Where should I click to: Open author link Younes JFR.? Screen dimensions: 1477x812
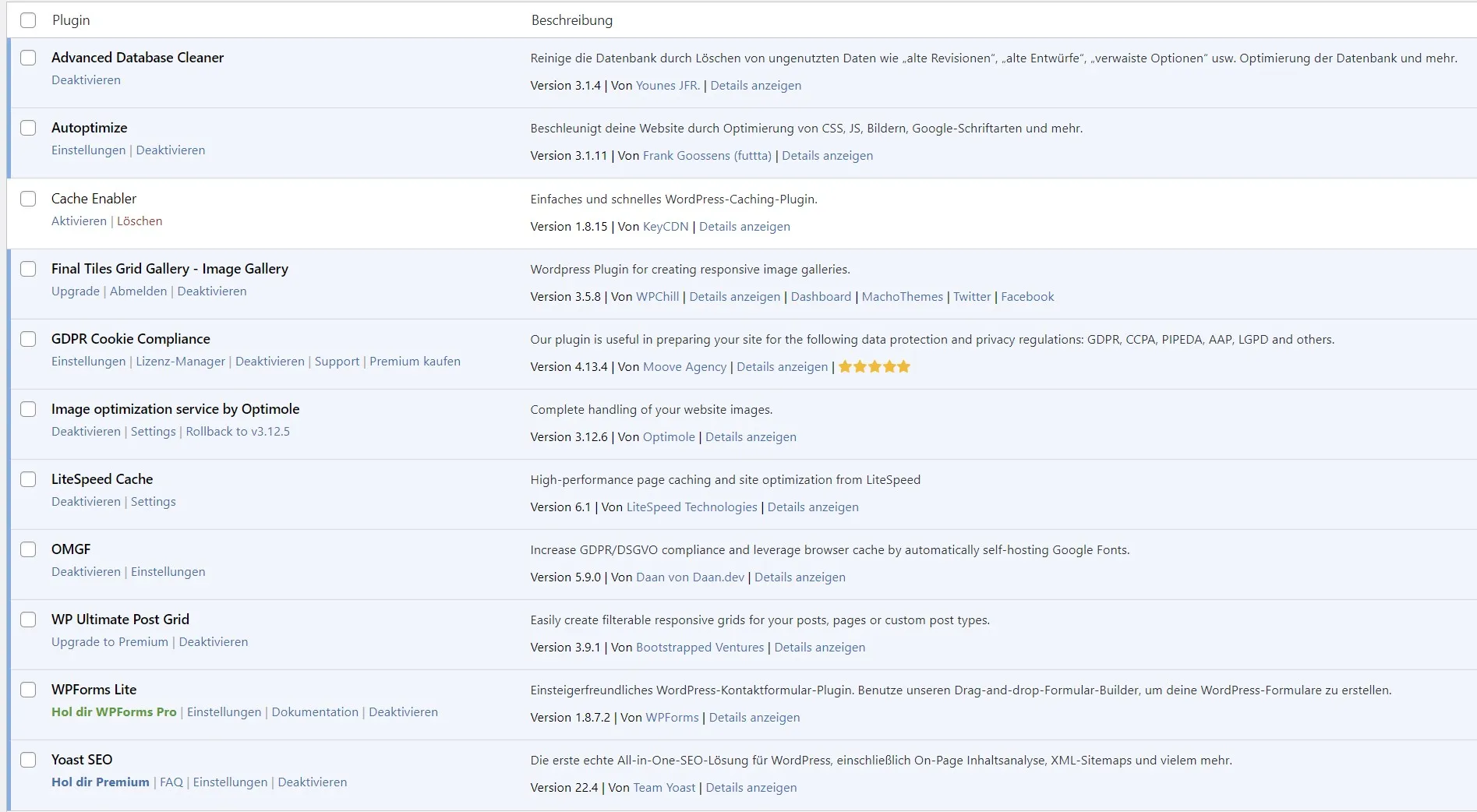668,86
